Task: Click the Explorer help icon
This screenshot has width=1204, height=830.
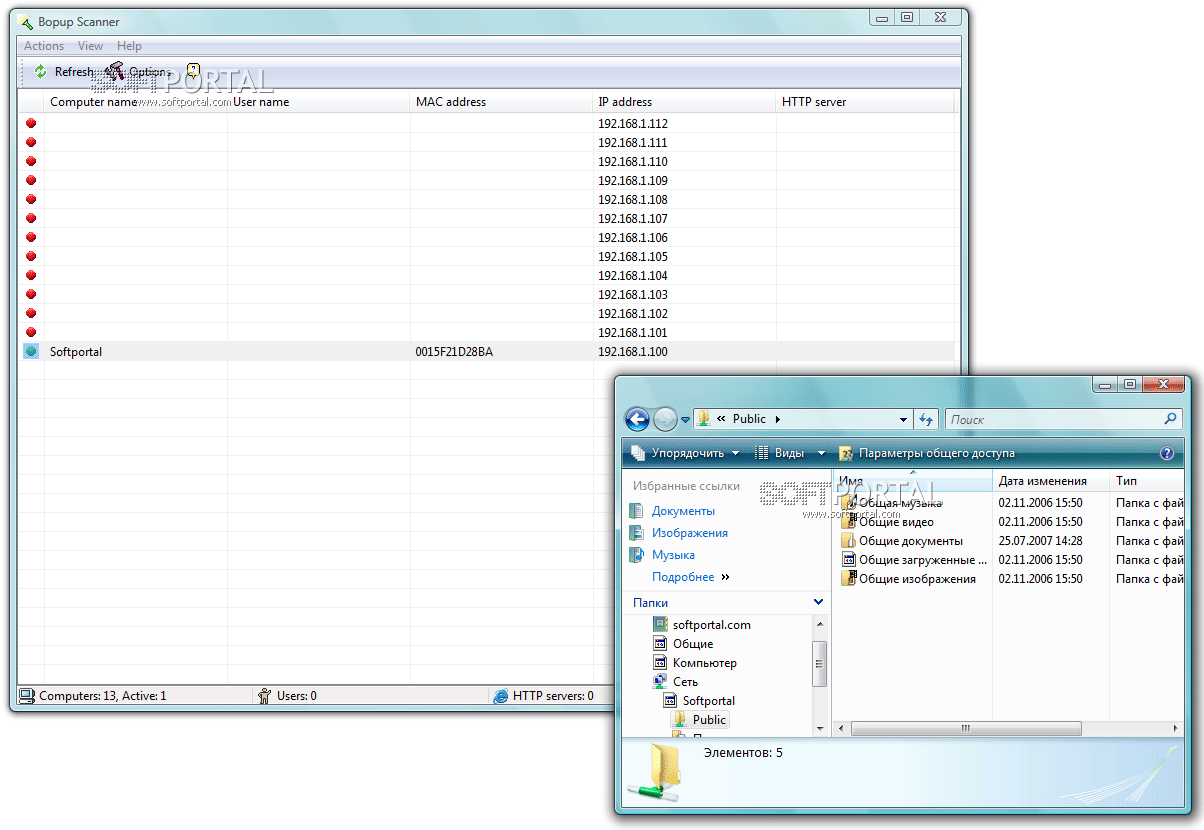Action: [1167, 453]
